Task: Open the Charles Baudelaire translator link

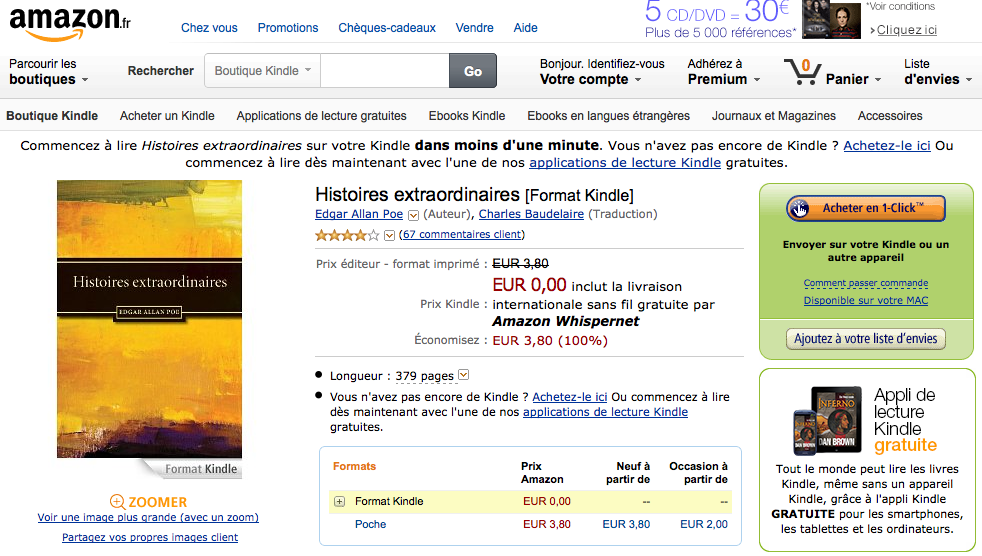Action: (531, 214)
